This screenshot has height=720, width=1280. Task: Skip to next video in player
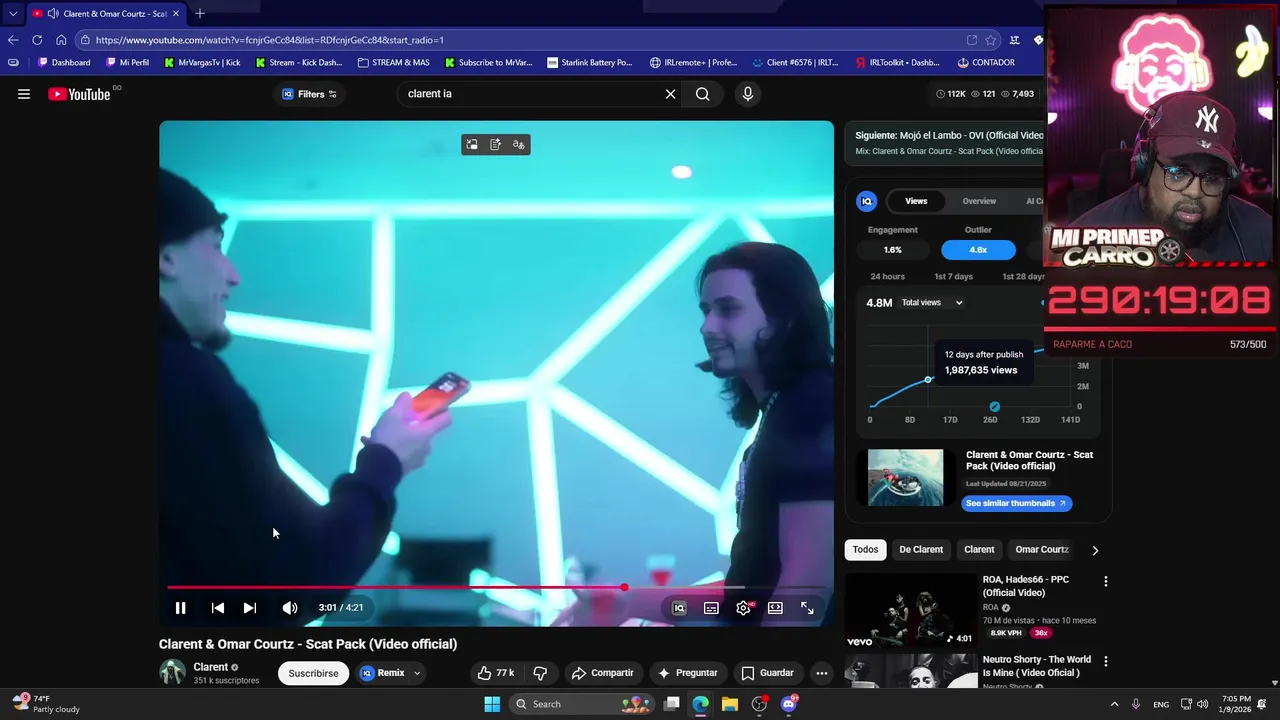pos(250,607)
